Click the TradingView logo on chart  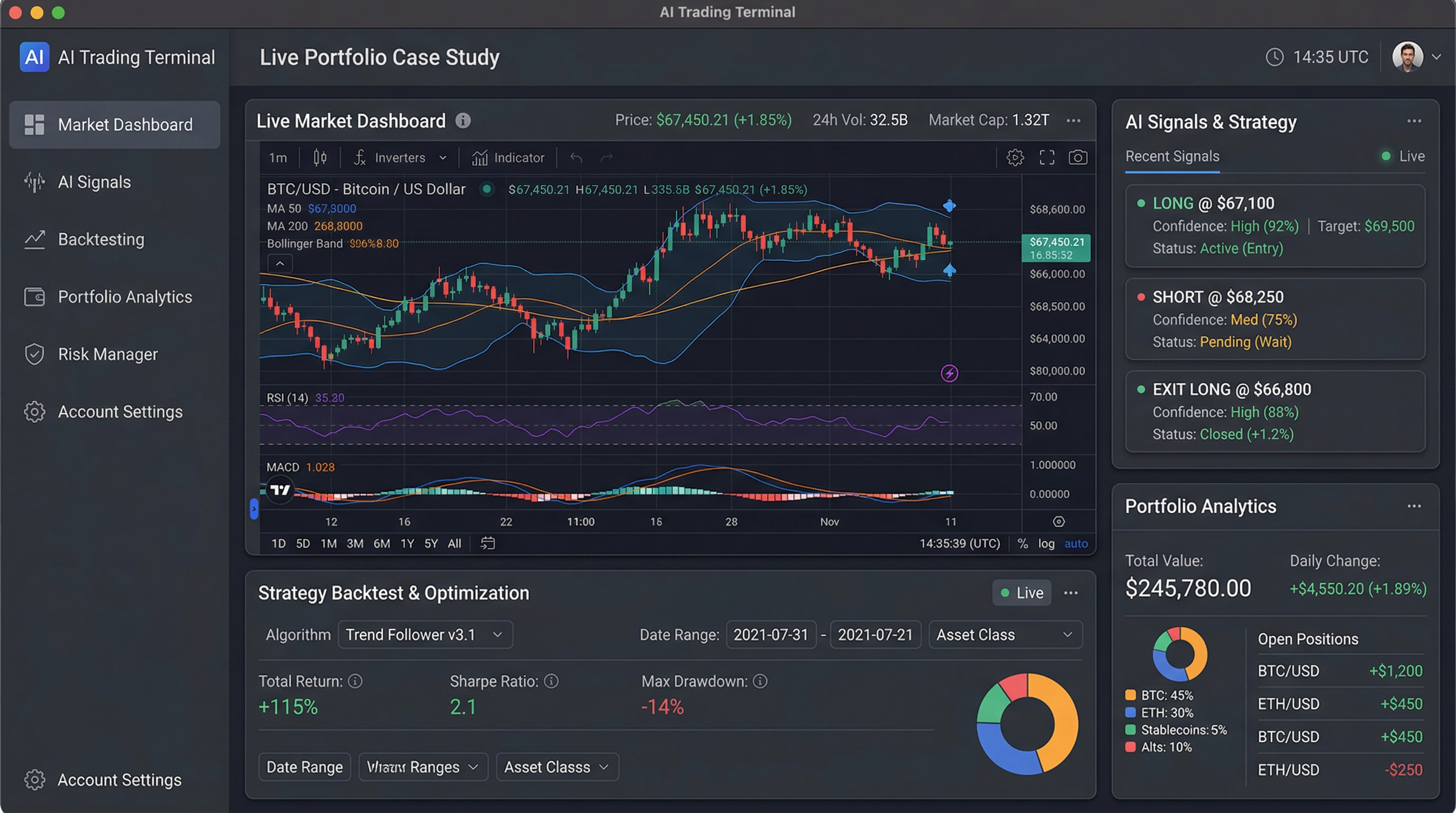point(280,490)
